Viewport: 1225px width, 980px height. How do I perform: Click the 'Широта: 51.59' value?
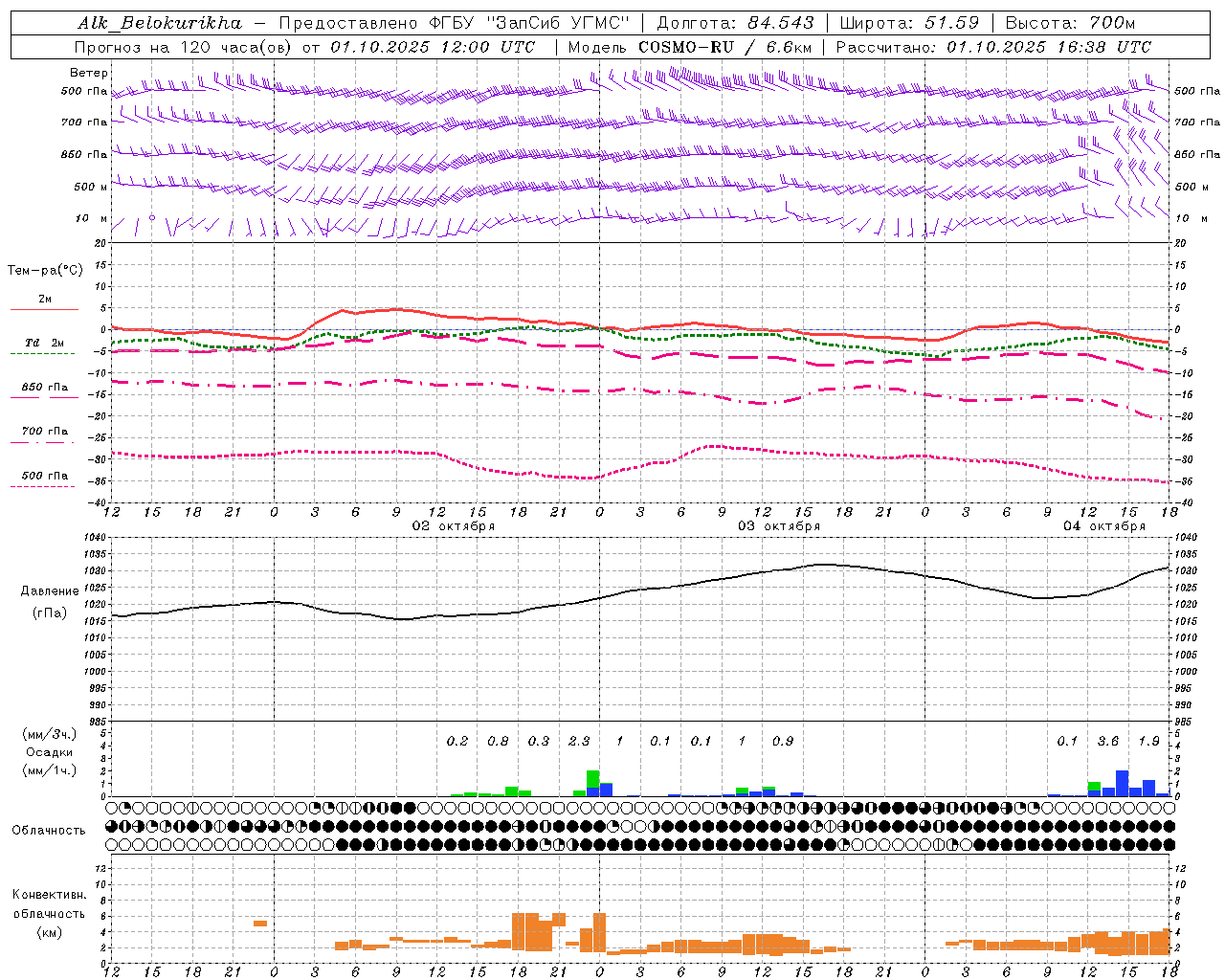coord(909,23)
